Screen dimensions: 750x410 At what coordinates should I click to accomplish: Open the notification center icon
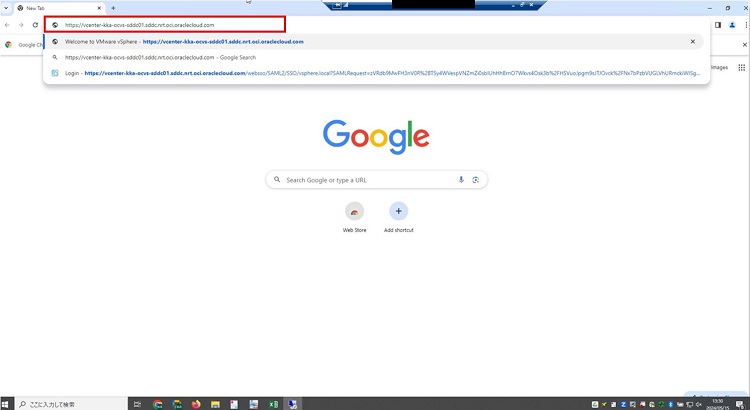(740, 404)
